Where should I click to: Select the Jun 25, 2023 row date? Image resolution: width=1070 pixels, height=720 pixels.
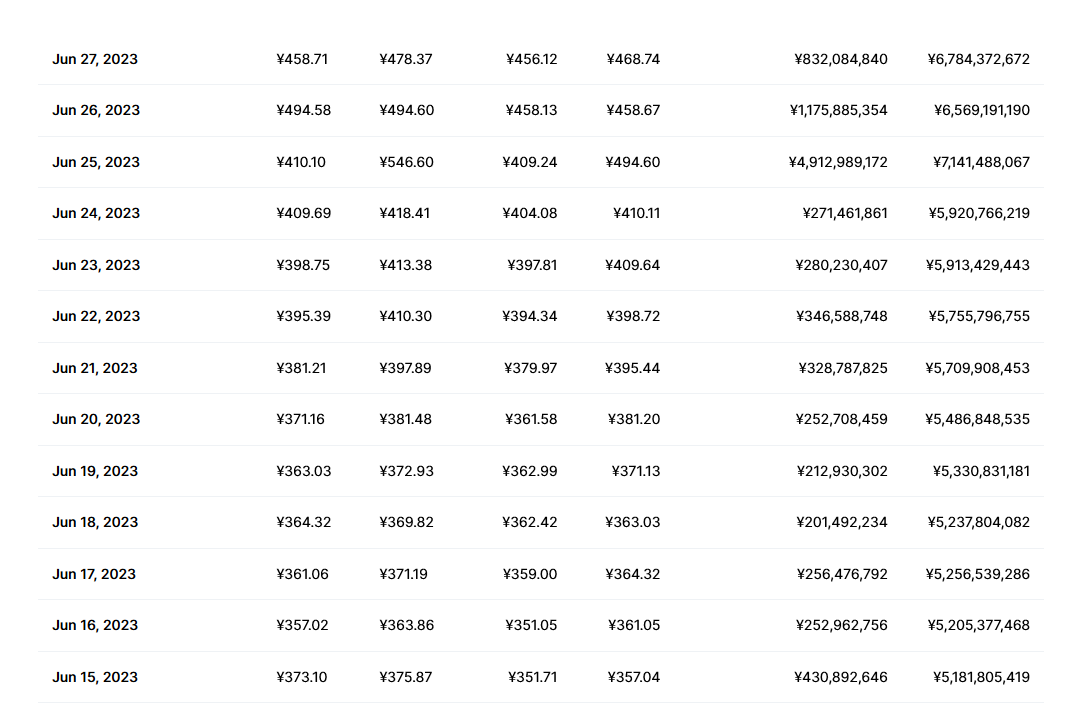[95, 162]
